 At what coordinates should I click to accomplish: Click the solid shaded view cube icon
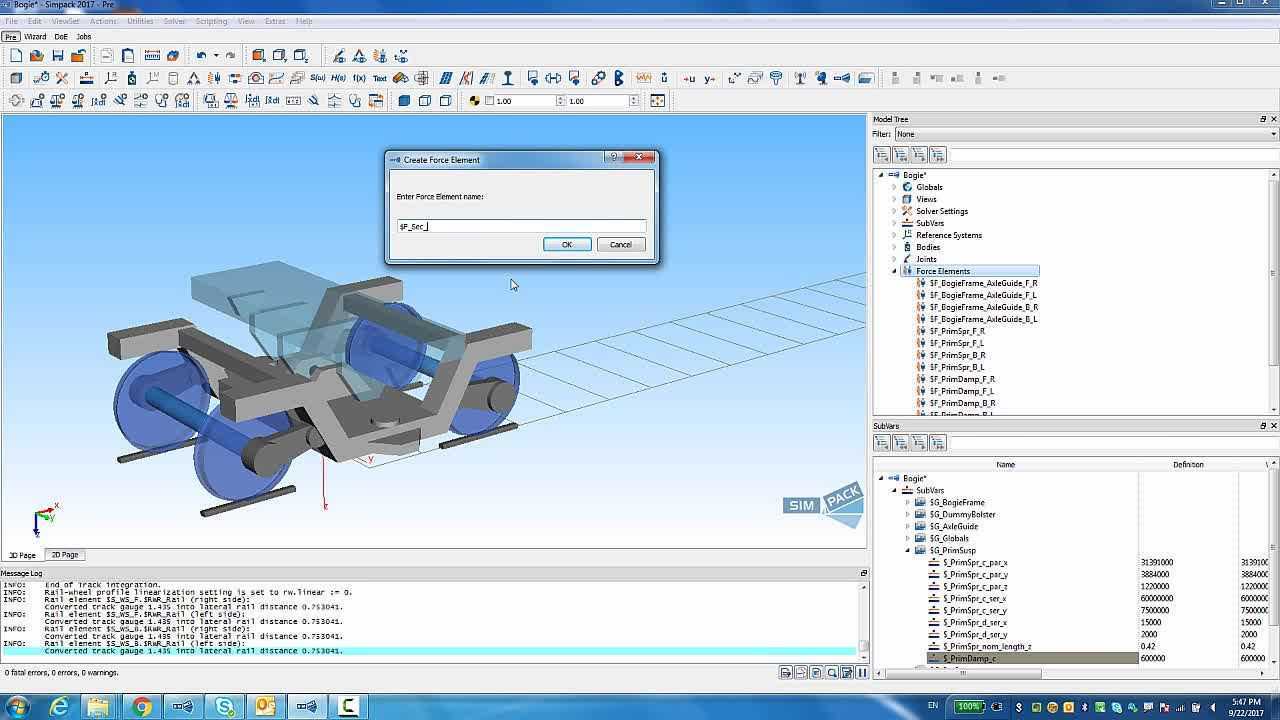404,100
